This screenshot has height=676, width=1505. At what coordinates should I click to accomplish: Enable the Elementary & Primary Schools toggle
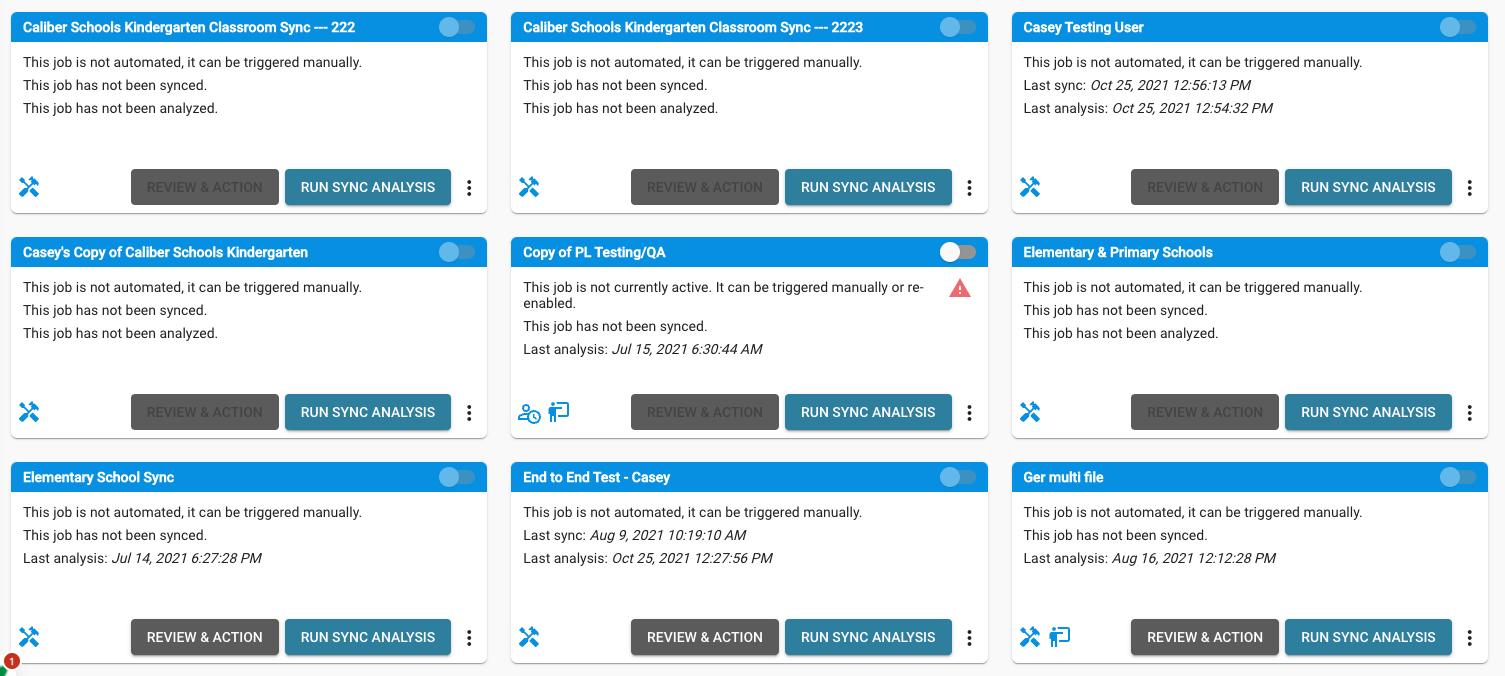(x=1458, y=252)
